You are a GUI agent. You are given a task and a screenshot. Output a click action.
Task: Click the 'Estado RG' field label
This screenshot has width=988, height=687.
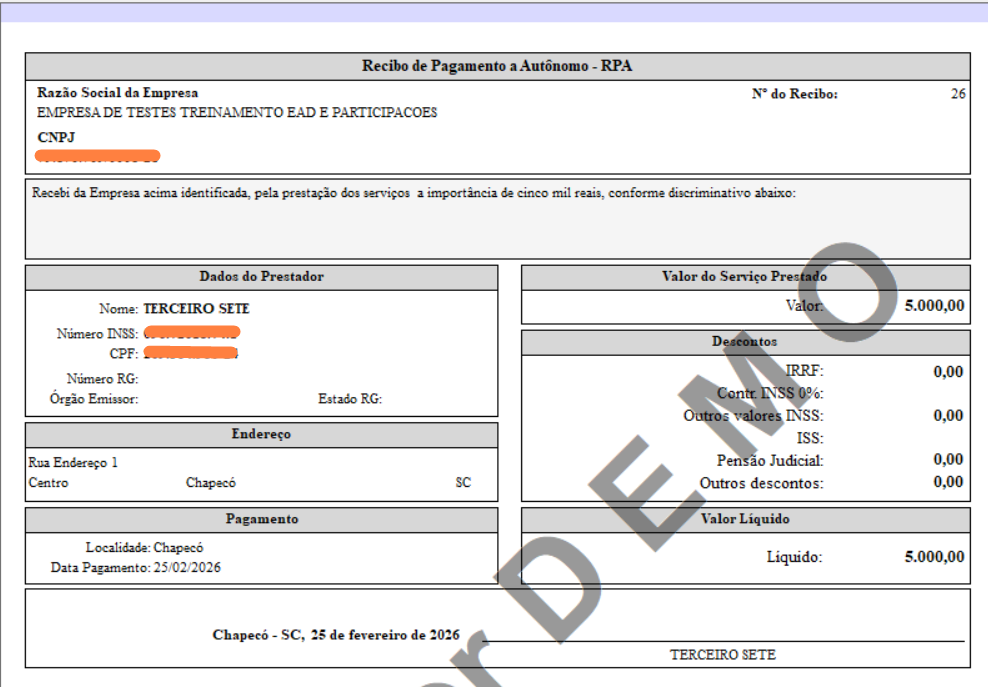click(x=350, y=399)
